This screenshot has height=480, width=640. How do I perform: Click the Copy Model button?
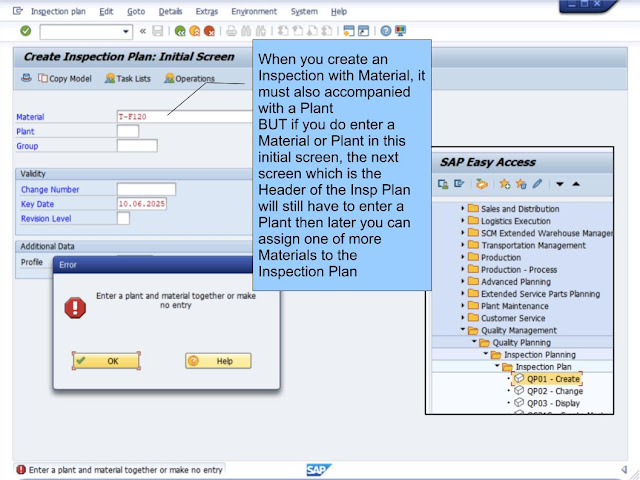point(65,78)
